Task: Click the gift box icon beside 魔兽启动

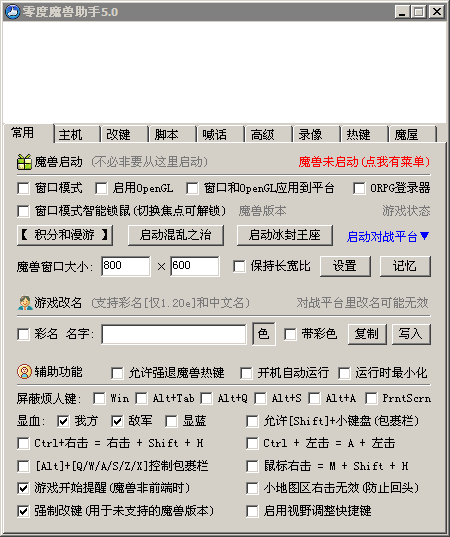Action: pyautogui.click(x=24, y=162)
